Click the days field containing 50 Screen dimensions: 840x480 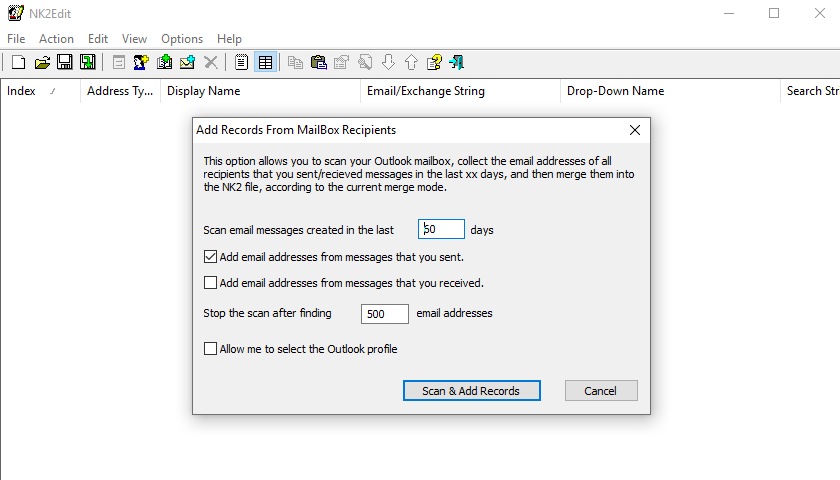[441, 229]
